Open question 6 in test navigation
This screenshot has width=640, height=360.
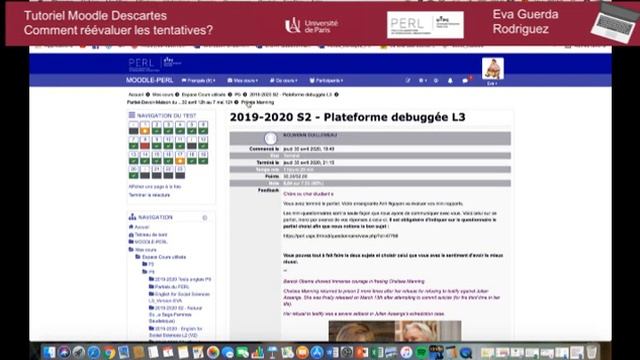tap(203, 127)
